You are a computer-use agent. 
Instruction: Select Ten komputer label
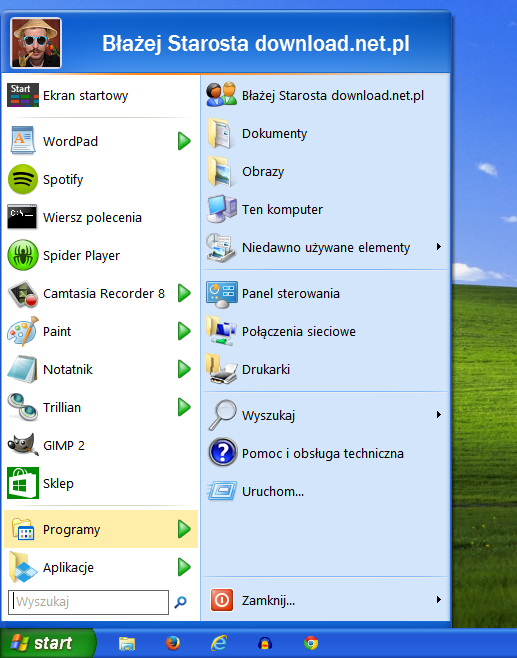coord(282,209)
